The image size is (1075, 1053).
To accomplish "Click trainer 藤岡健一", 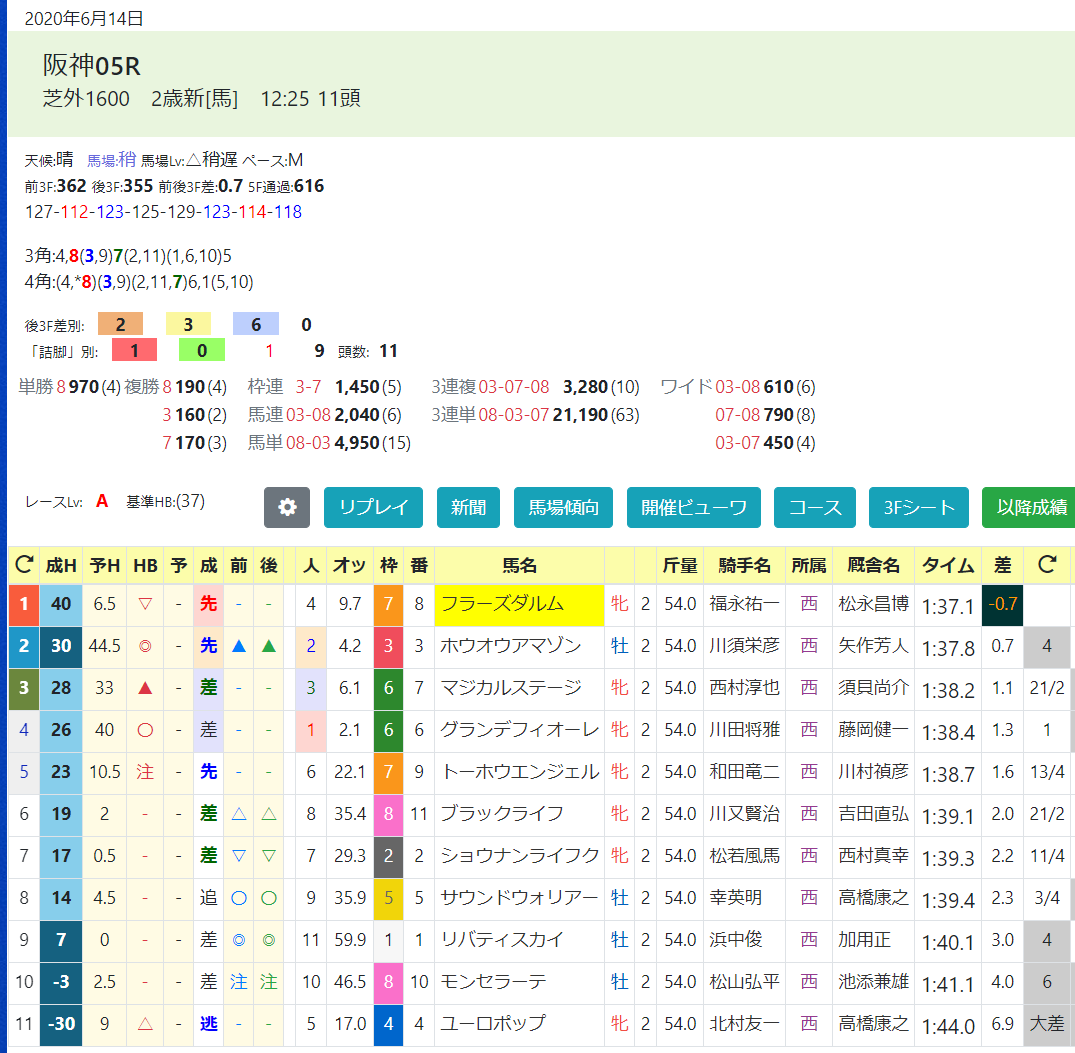I will point(873,729).
